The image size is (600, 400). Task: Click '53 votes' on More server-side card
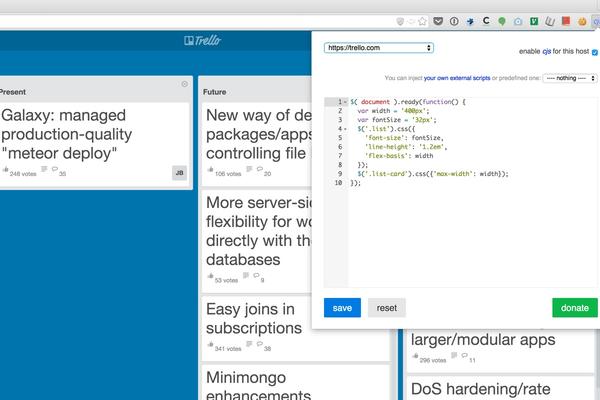(226, 280)
